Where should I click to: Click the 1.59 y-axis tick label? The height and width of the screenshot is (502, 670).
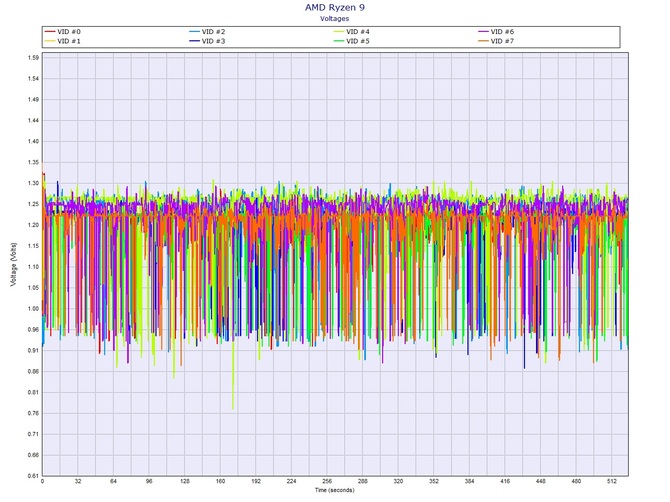click(x=34, y=58)
